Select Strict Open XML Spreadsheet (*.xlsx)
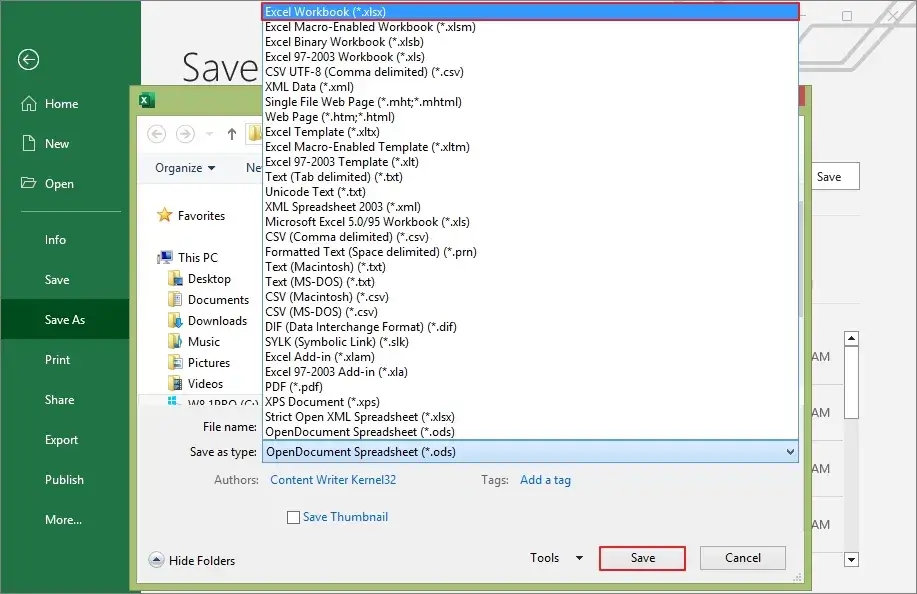The image size is (917, 594). (530, 417)
